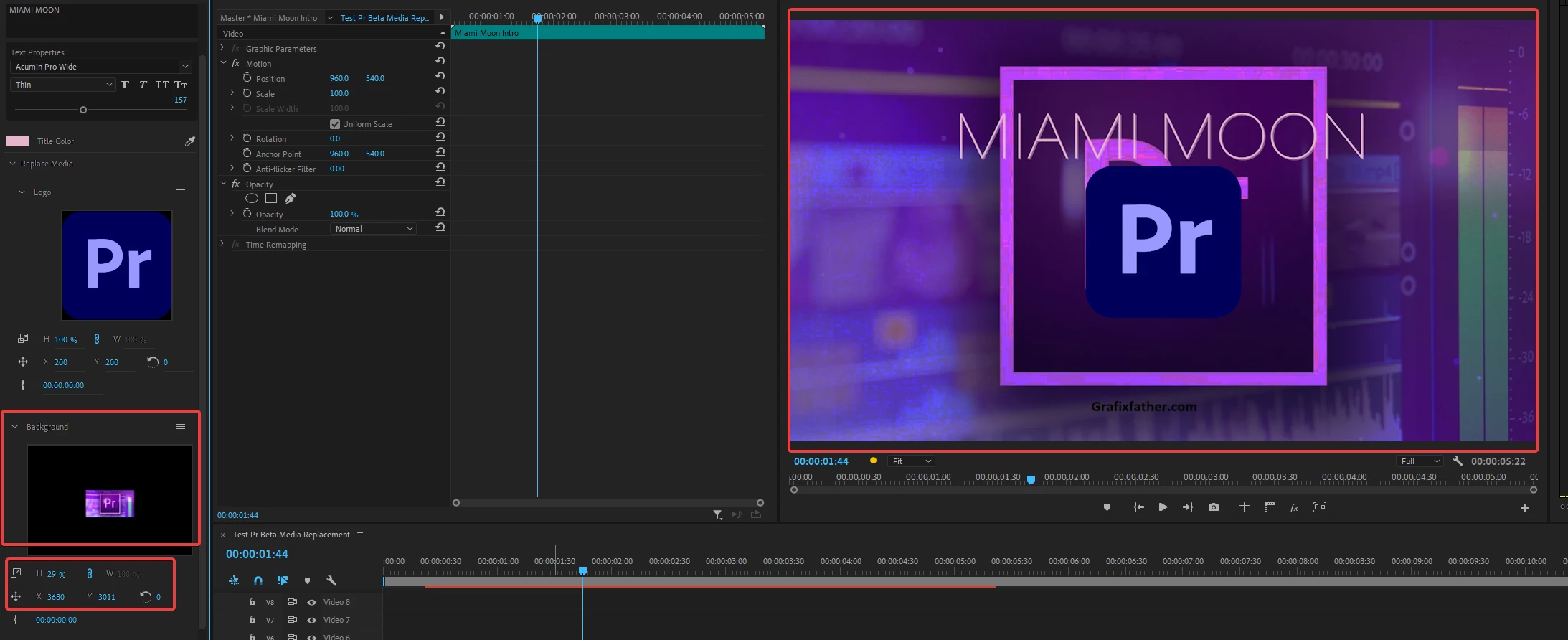This screenshot has width=1568, height=640.
Task: Toggle global FX mute
Action: point(1294,508)
